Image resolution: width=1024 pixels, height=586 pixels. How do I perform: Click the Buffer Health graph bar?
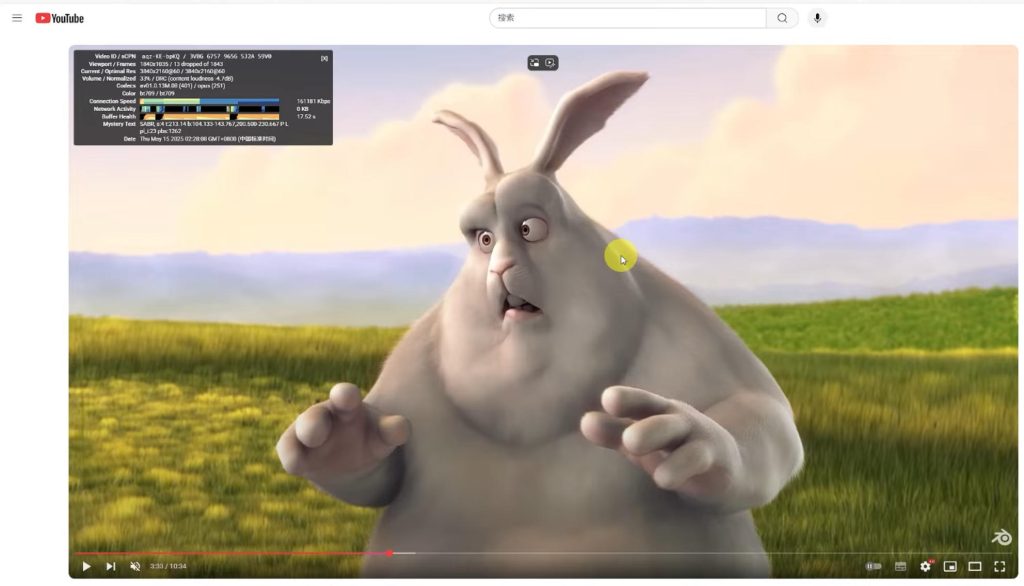[x=209, y=116]
